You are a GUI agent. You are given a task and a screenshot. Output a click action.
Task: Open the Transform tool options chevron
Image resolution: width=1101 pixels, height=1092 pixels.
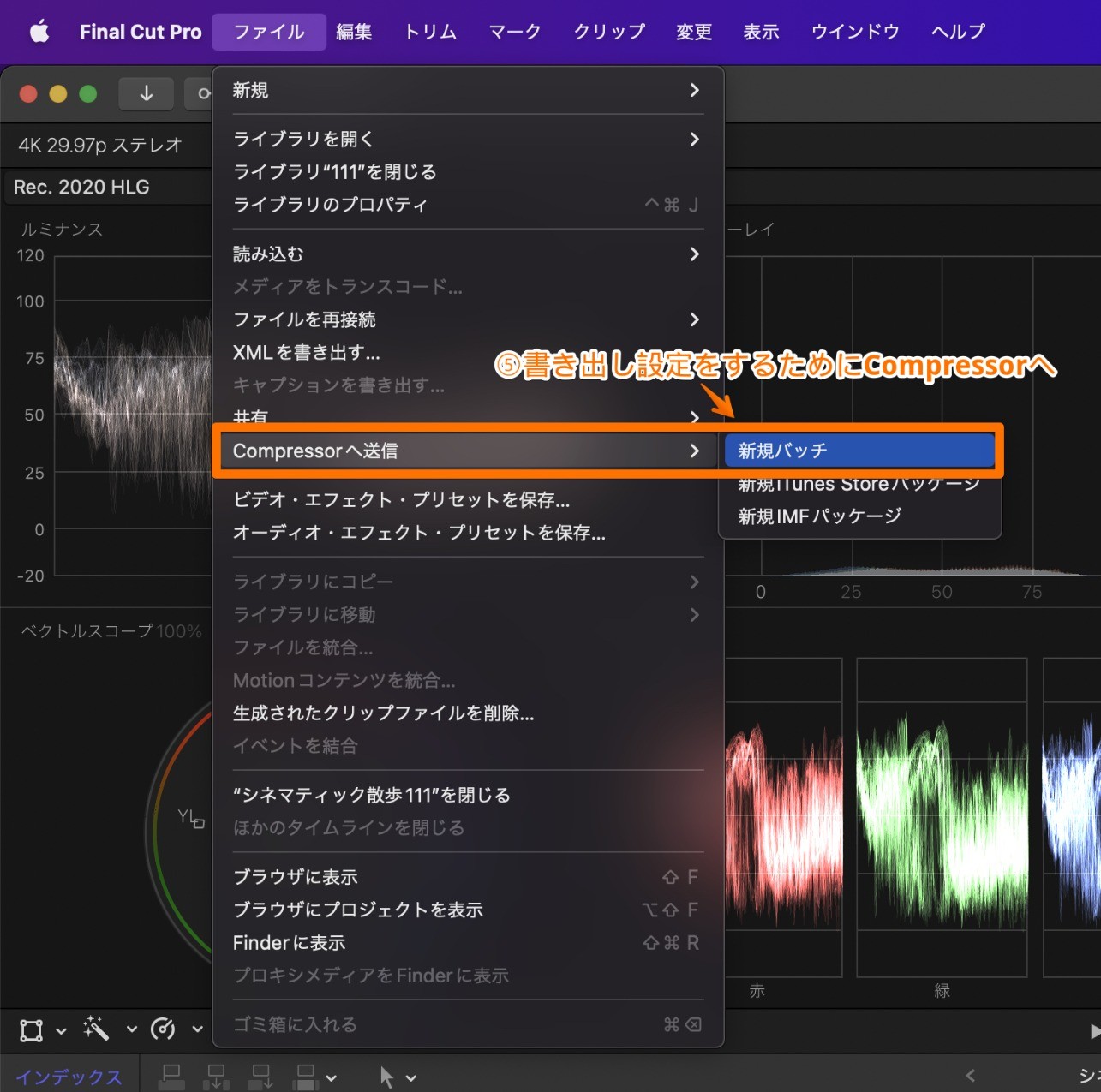[61, 1030]
